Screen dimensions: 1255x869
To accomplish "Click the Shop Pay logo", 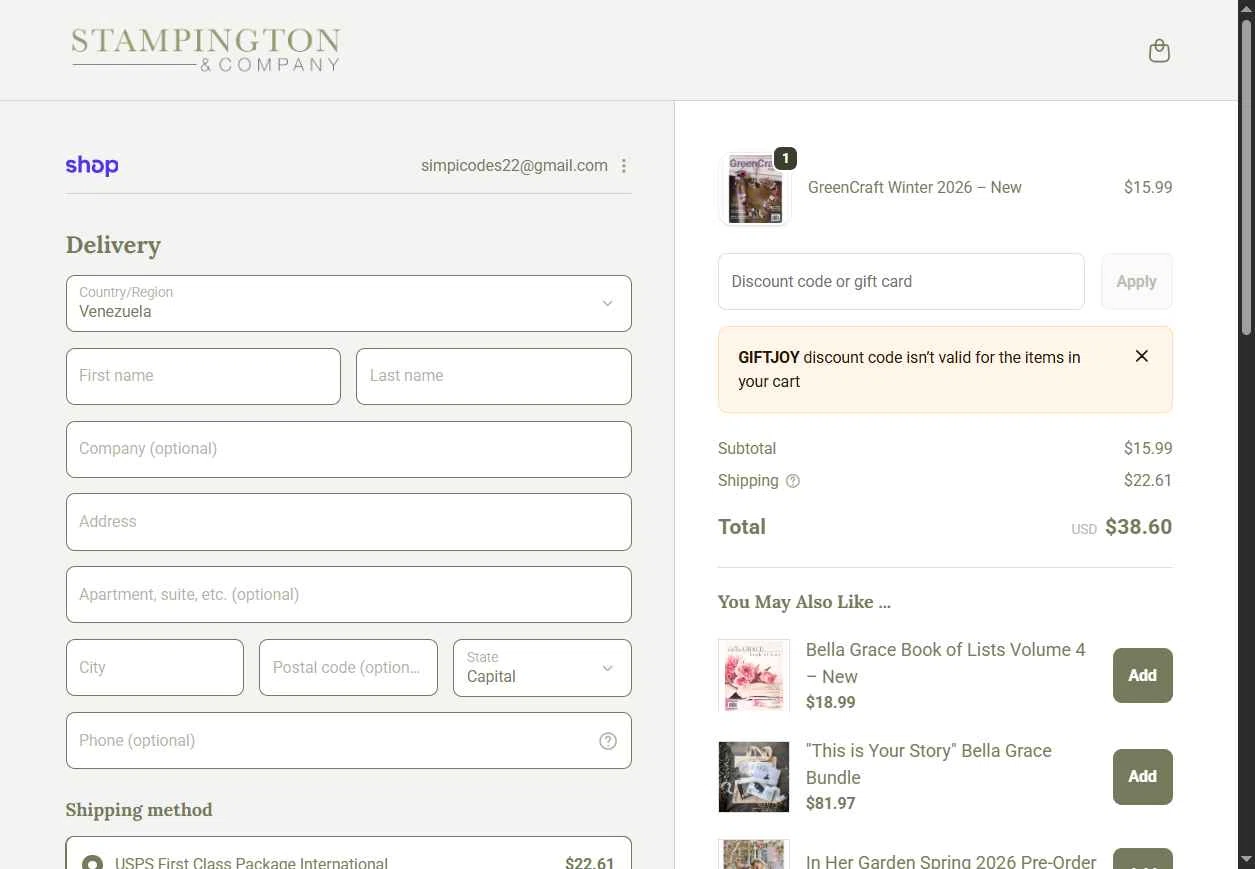I will tap(92, 166).
